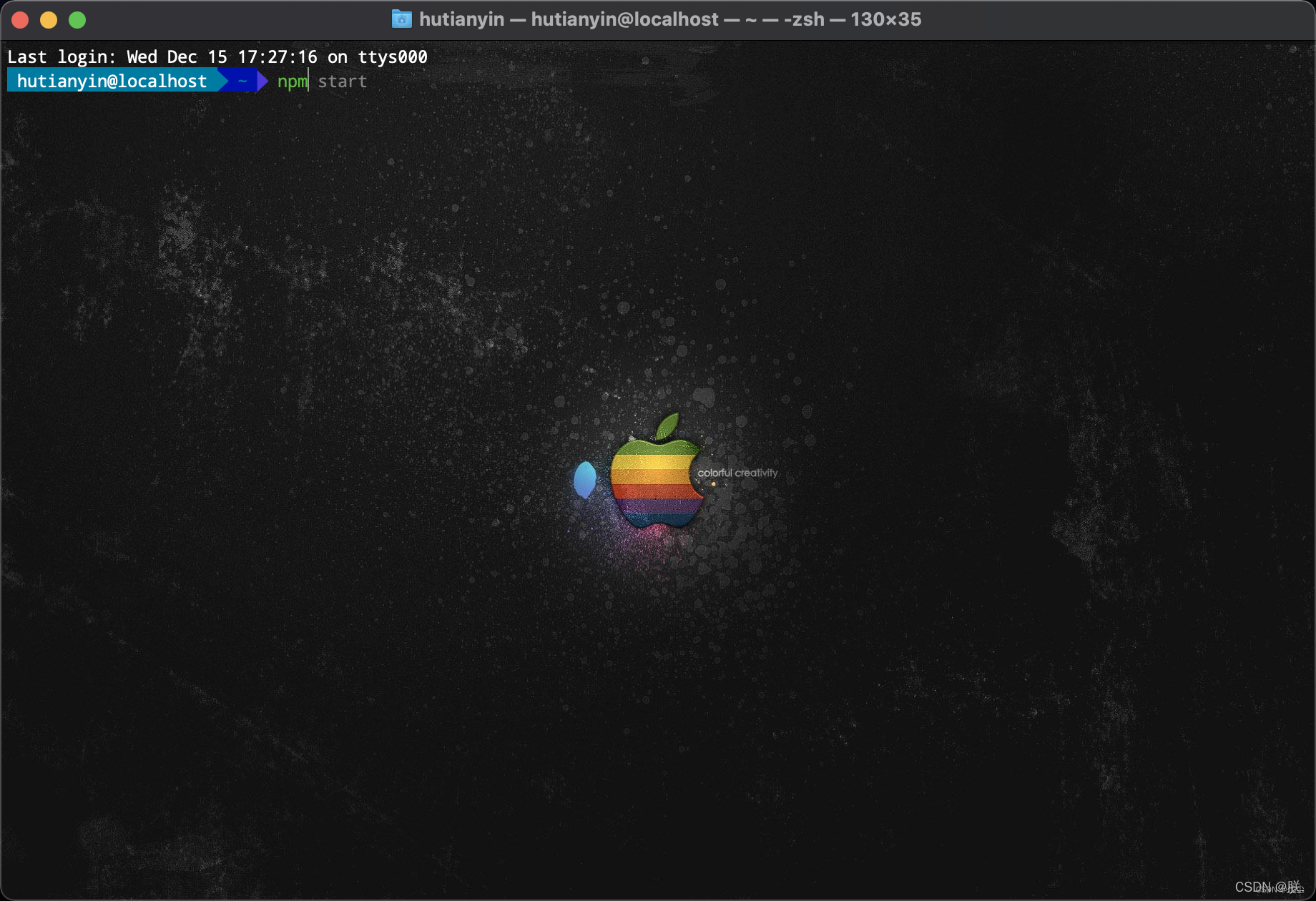Click the tilde directory segment in prompt

[x=242, y=82]
